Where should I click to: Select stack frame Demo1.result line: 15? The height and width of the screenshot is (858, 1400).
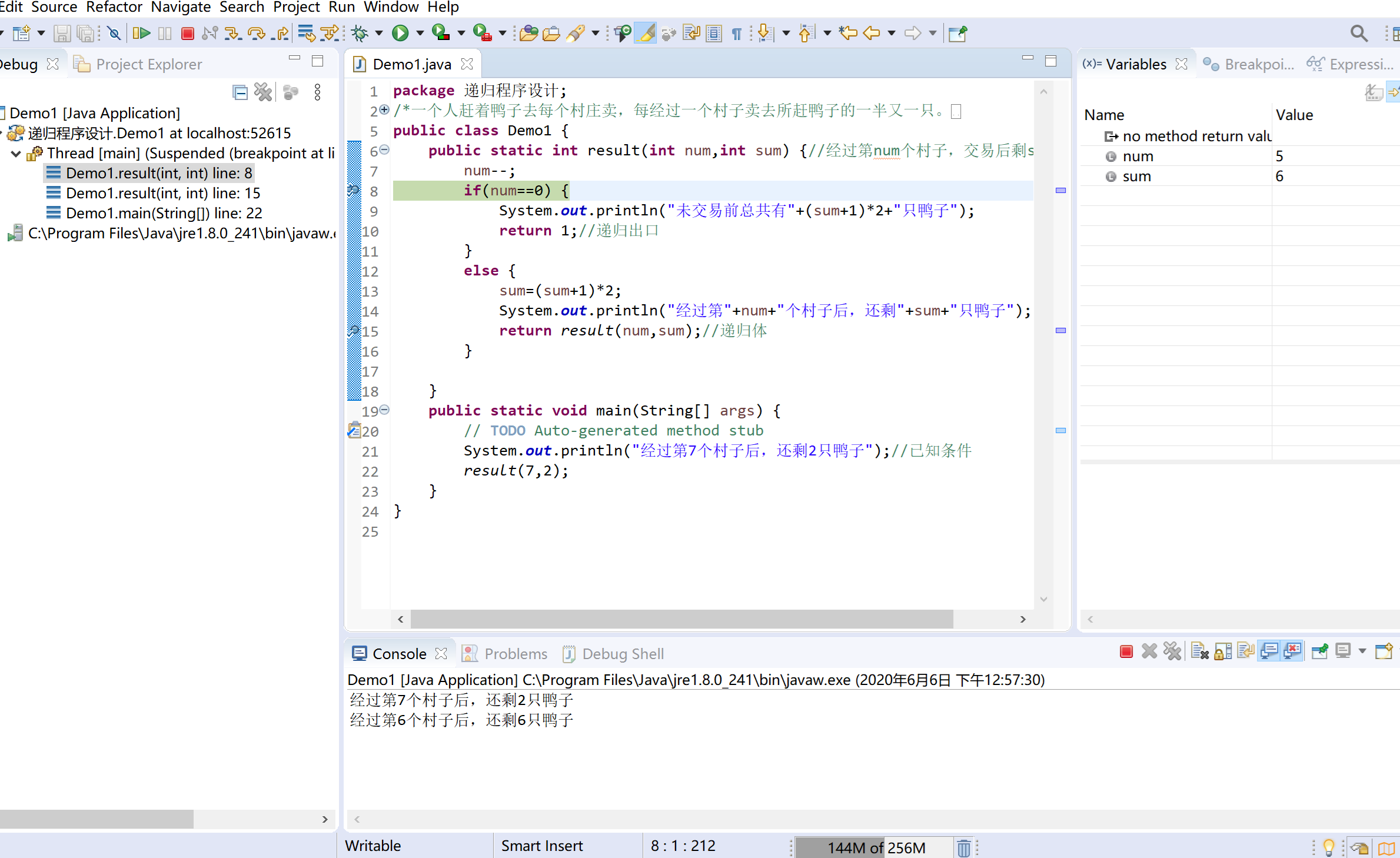162,193
